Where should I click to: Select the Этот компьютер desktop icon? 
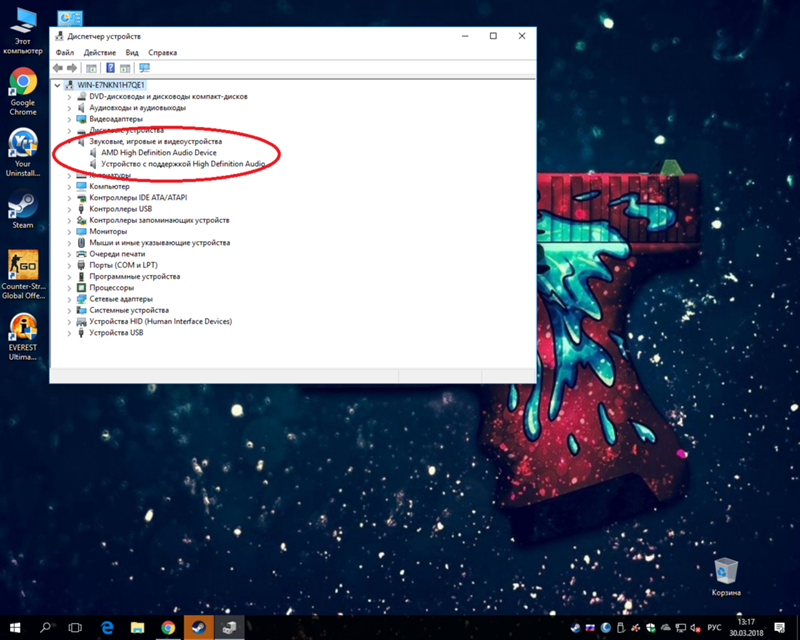(x=23, y=31)
